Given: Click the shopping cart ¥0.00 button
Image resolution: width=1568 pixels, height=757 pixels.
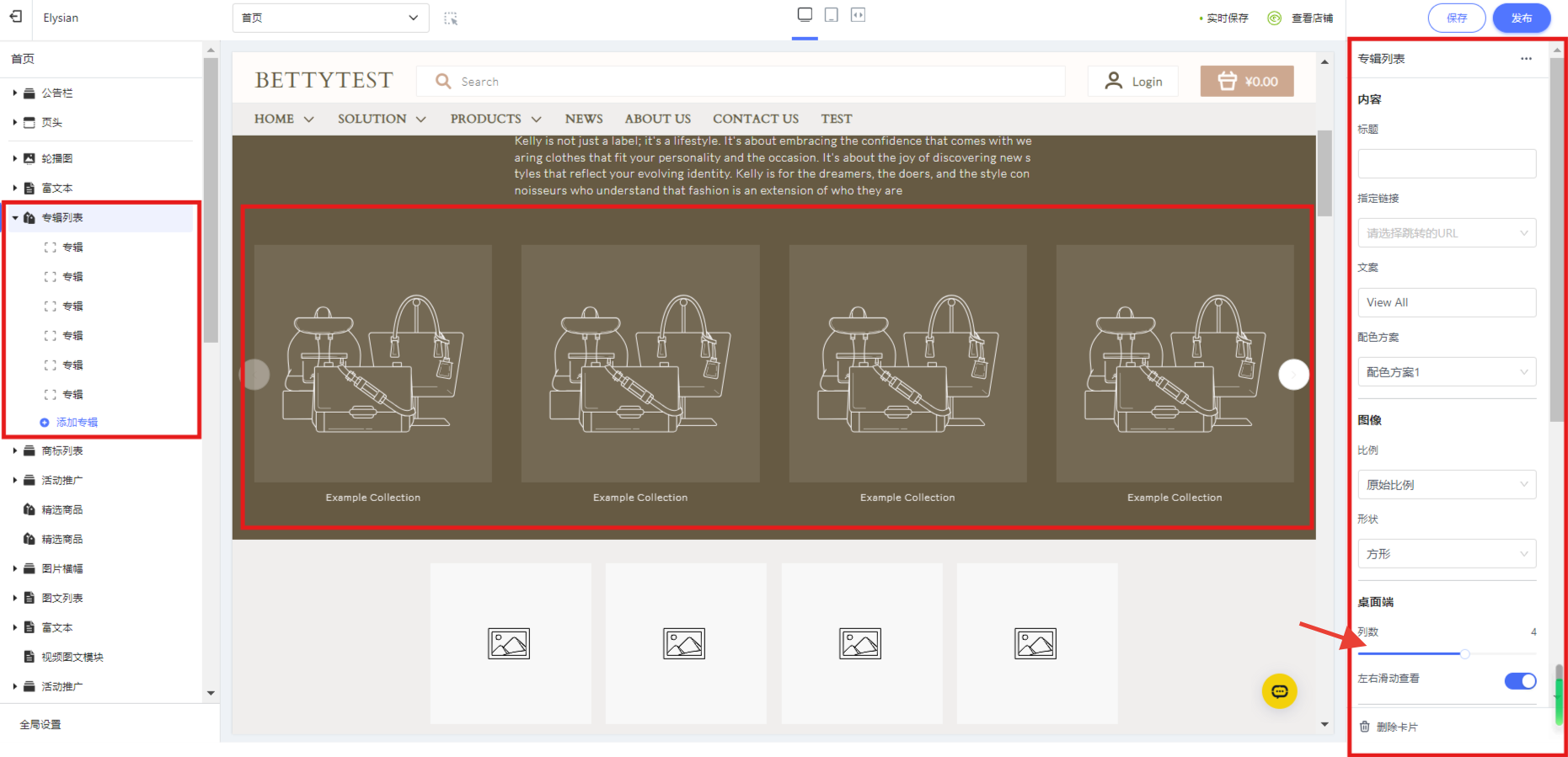Looking at the screenshot, I should pos(1247,82).
